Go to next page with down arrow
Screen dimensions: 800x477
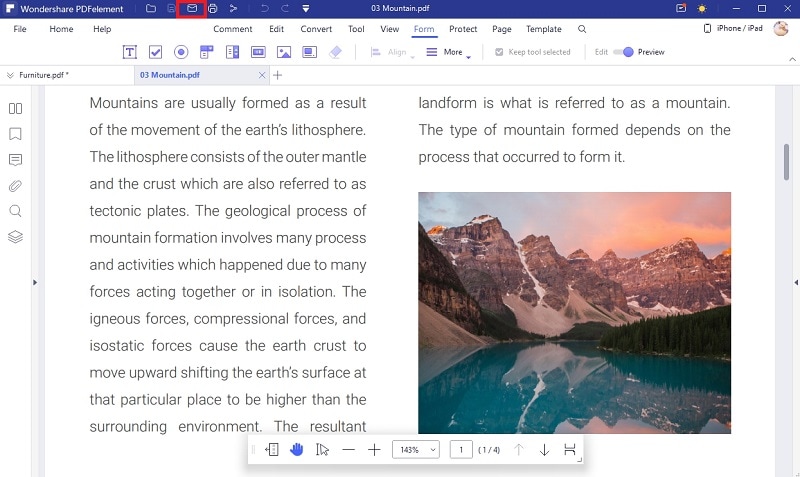pyautogui.click(x=544, y=449)
